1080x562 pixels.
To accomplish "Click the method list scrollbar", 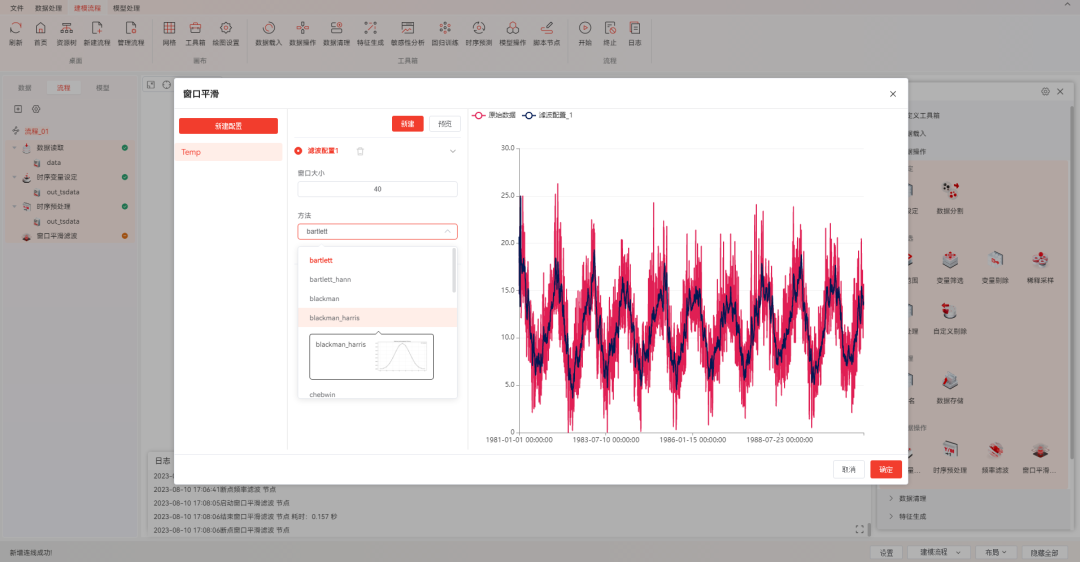I will (x=454, y=270).
